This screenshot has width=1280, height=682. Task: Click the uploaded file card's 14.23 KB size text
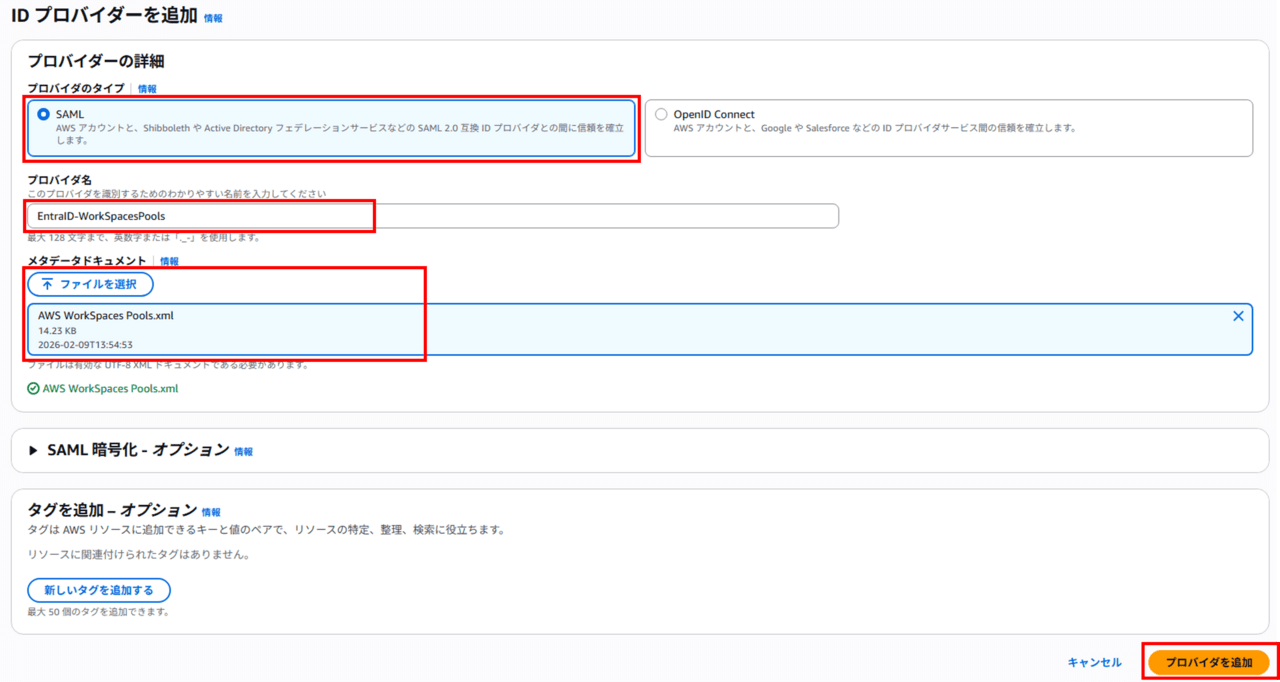pos(56,330)
